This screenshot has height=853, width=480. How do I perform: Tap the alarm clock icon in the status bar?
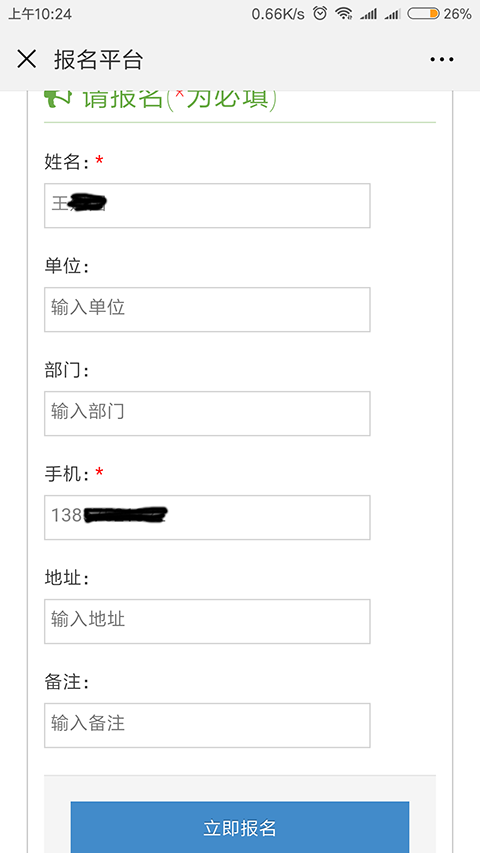pos(321,14)
